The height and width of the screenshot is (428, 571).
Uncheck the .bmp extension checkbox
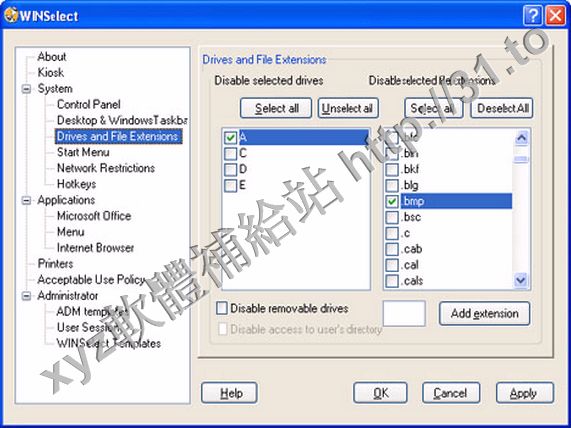[392, 201]
